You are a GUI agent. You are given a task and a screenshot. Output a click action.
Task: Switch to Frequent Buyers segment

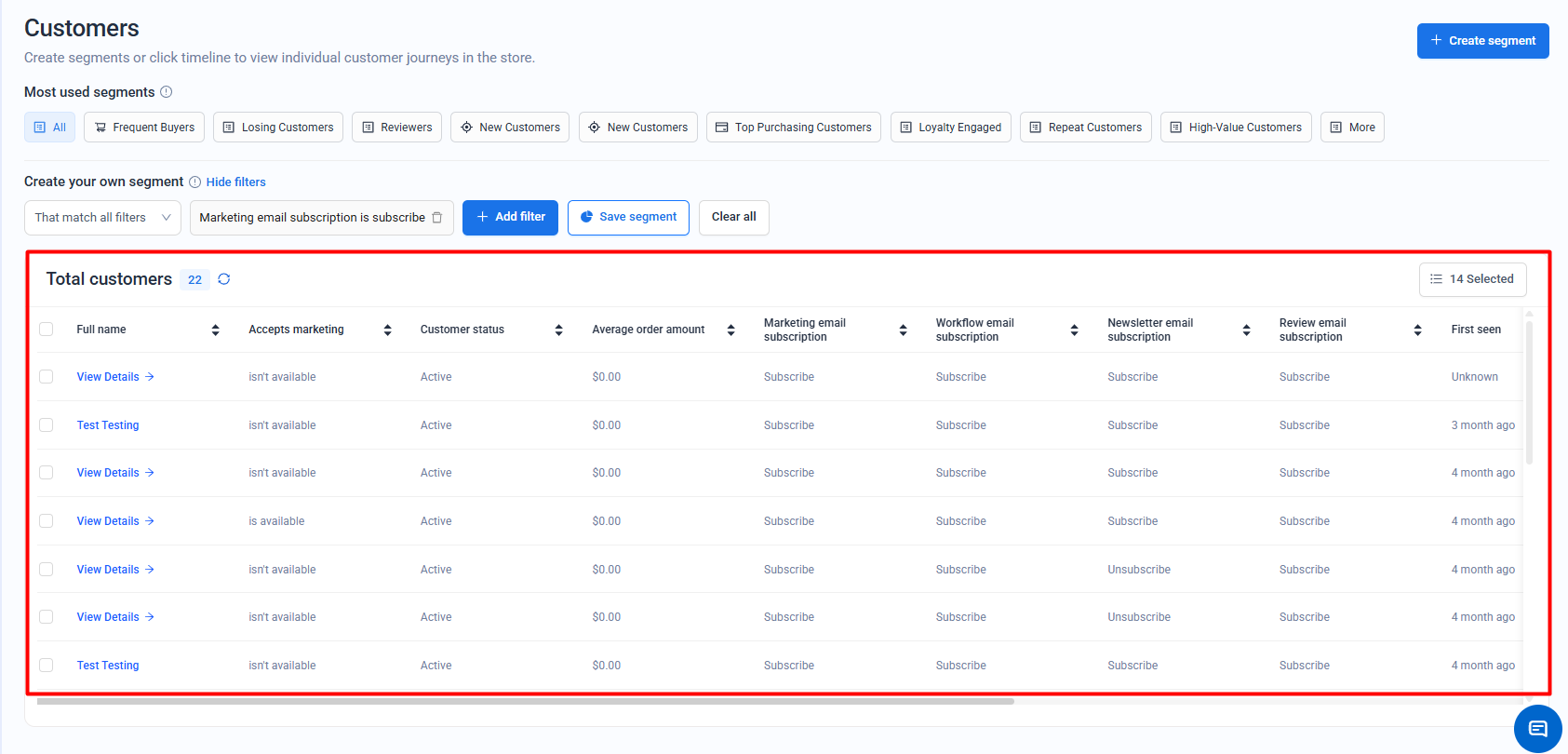point(144,128)
